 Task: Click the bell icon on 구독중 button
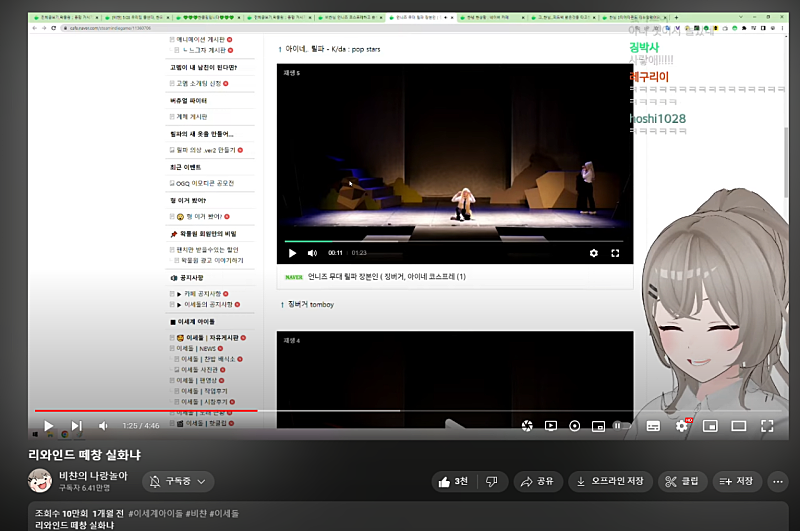click(155, 481)
